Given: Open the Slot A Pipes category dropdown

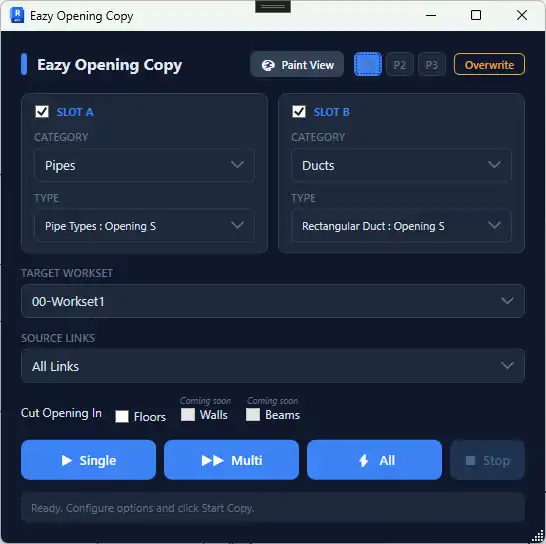Looking at the screenshot, I should tap(145, 165).
